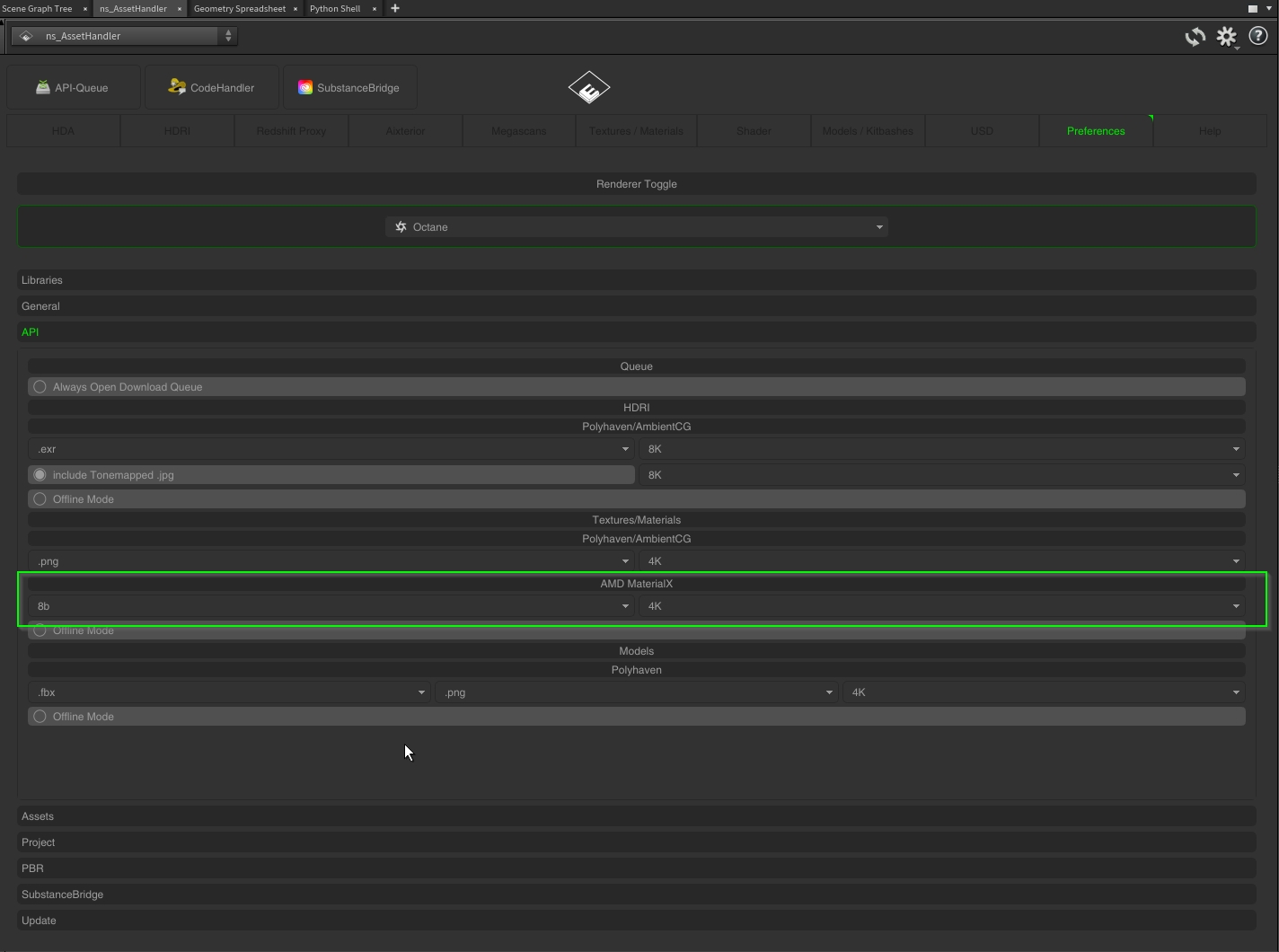
Task: Launch SubstanceBridge from its colorful icon
Action: tap(305, 87)
